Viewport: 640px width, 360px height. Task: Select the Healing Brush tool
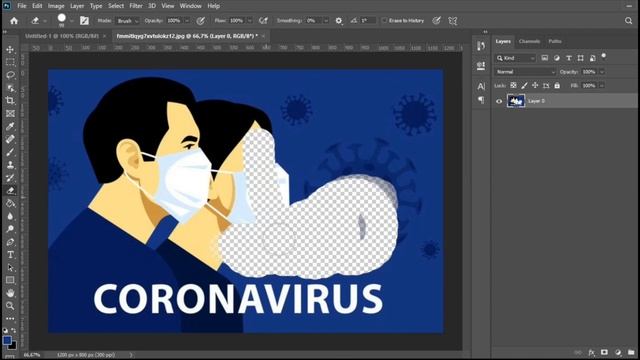click(10, 139)
